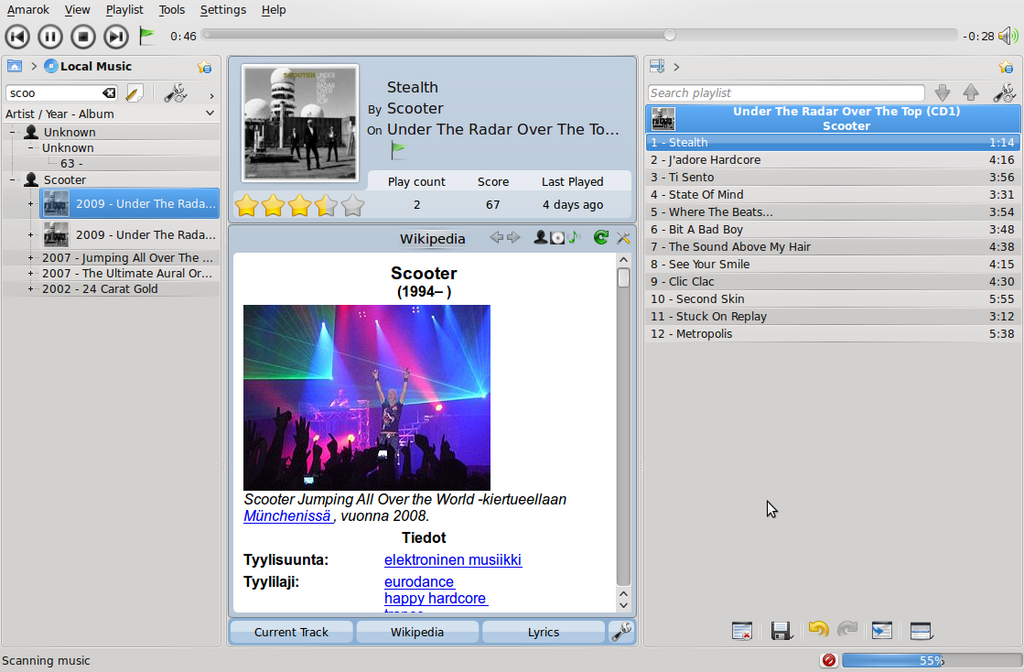Viewport: 1024px width, 672px height.
Task: Expand the 2007 - Jumping All Over album
Action: pos(31,258)
